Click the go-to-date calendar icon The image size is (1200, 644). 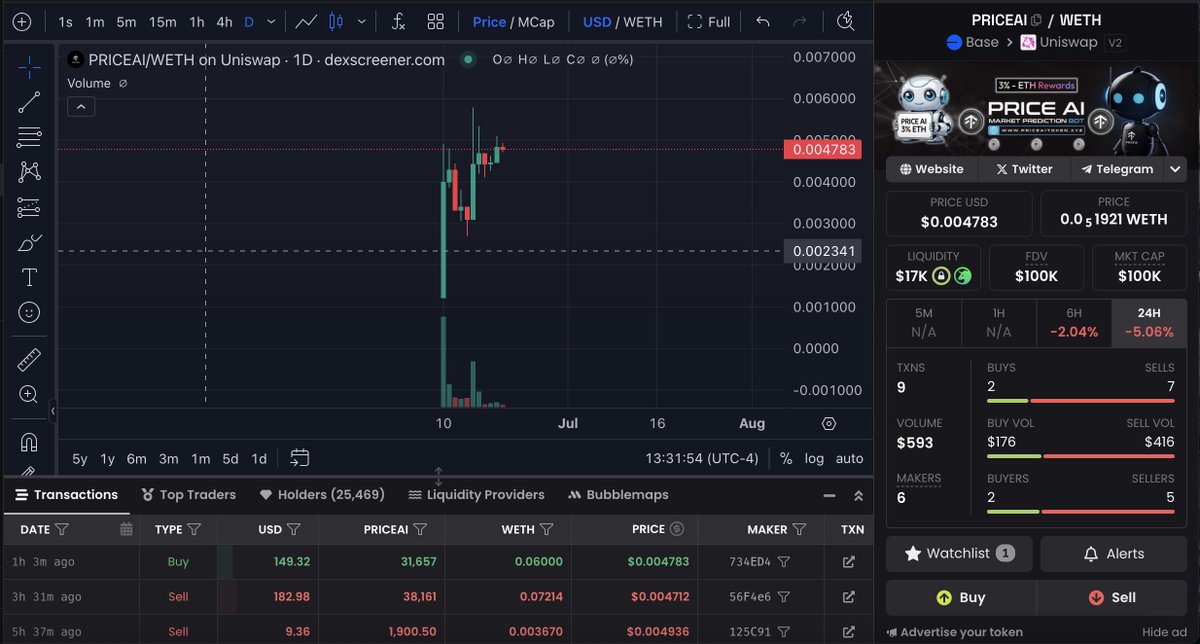tap(299, 458)
